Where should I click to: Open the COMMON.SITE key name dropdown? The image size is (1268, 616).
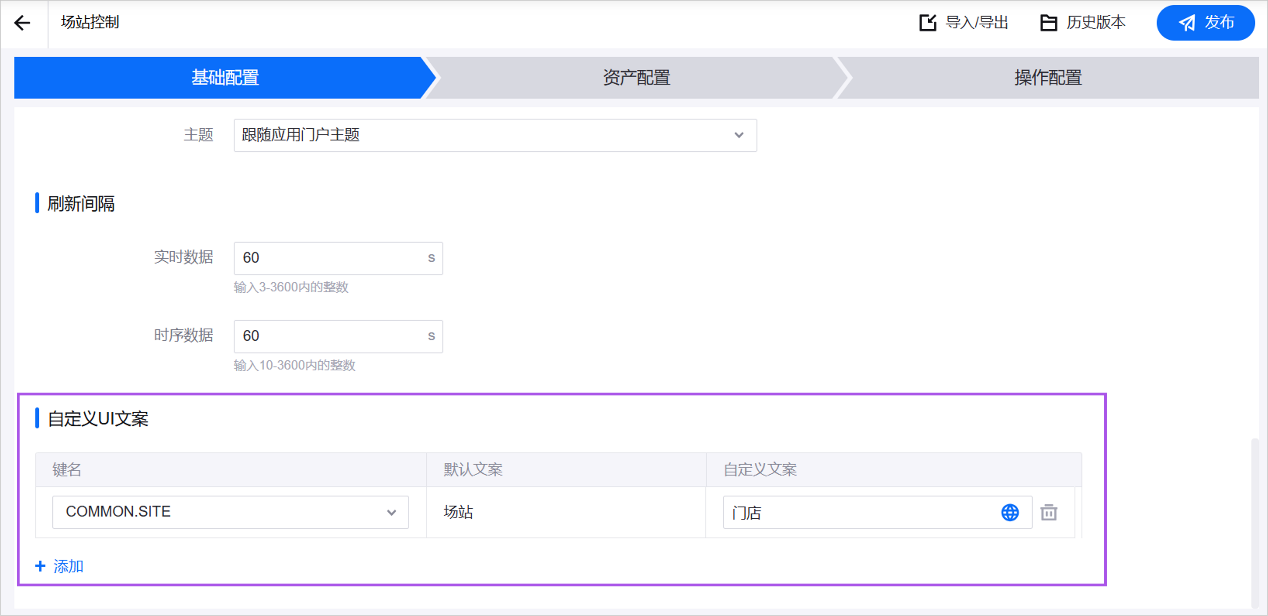pyautogui.click(x=230, y=512)
